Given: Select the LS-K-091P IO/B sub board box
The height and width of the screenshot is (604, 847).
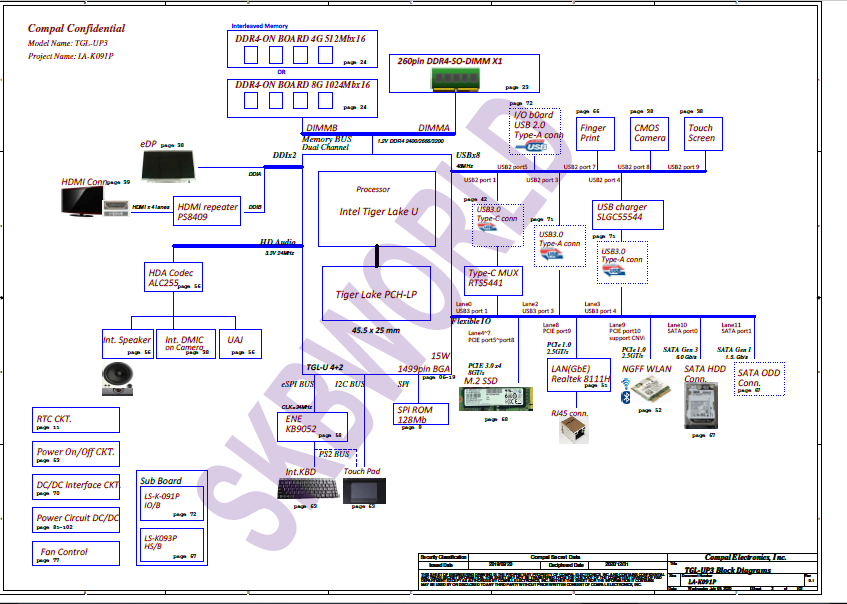Looking at the screenshot, I should click(x=172, y=504).
